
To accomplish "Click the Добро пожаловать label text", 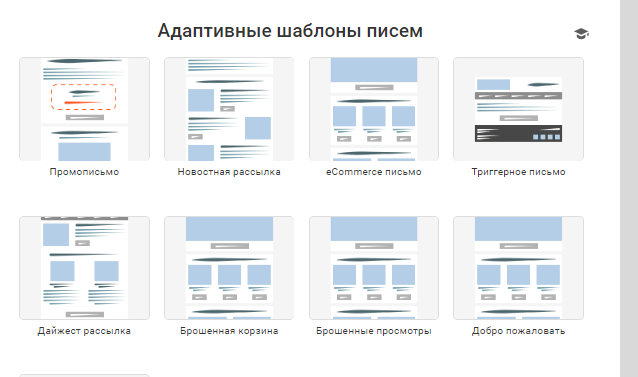I will tap(518, 331).
